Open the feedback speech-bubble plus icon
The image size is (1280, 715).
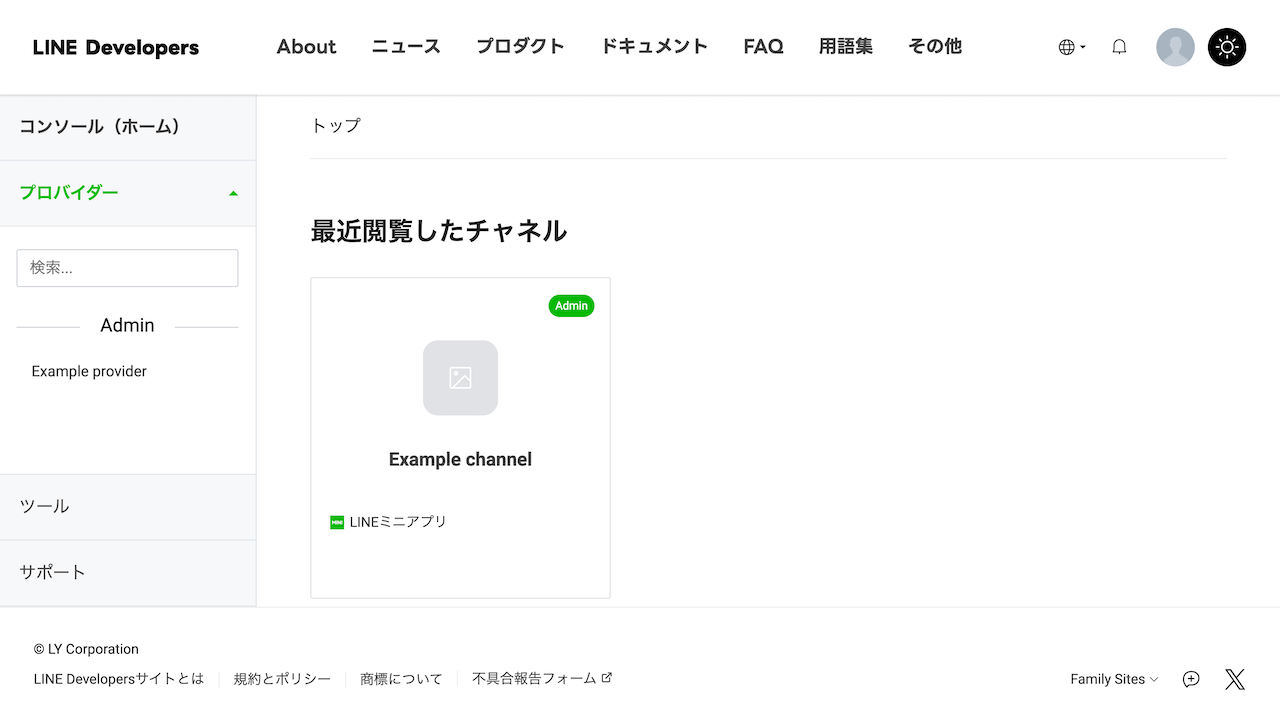point(1190,678)
